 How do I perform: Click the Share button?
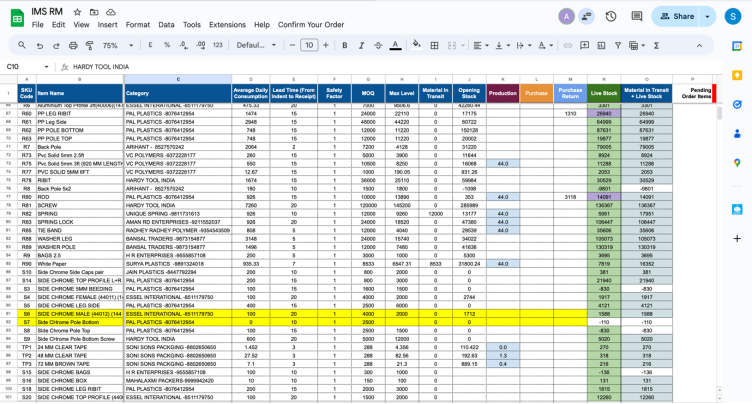click(x=677, y=16)
